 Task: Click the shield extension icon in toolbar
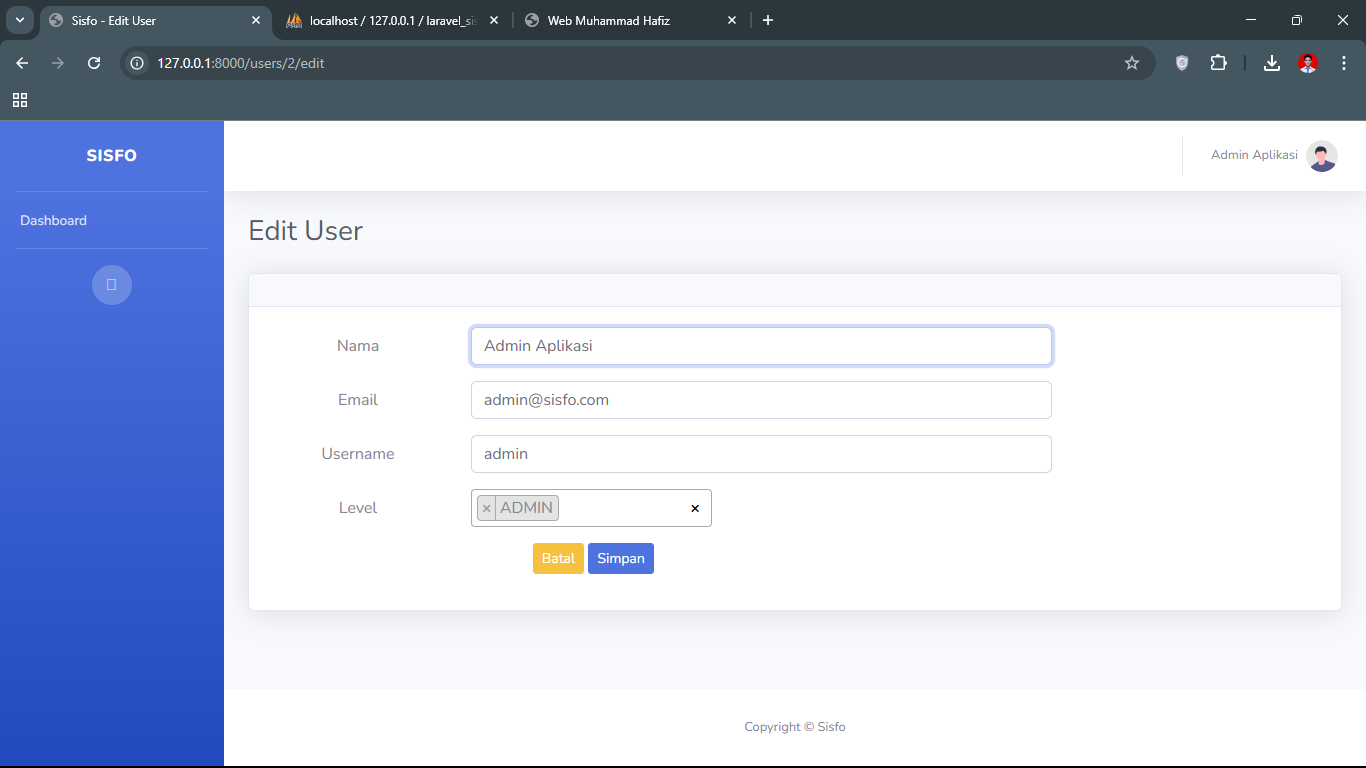pos(1182,63)
